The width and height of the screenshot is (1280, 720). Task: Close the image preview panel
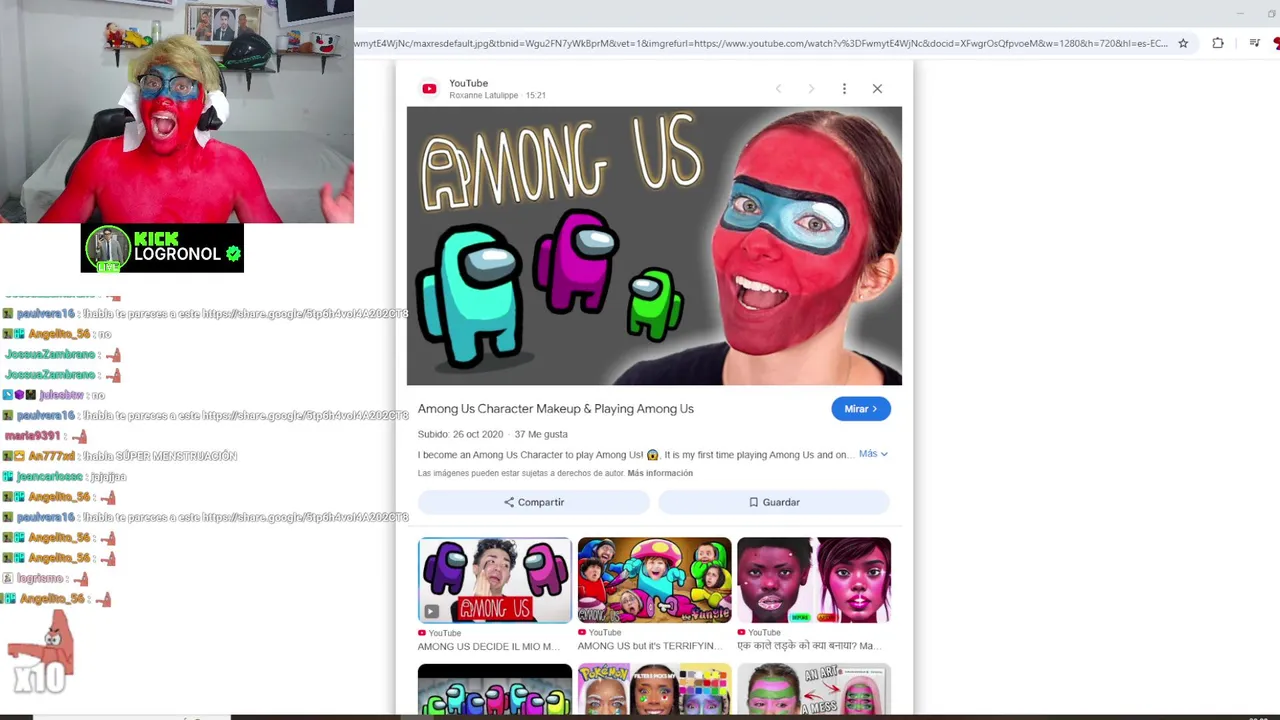click(x=877, y=89)
